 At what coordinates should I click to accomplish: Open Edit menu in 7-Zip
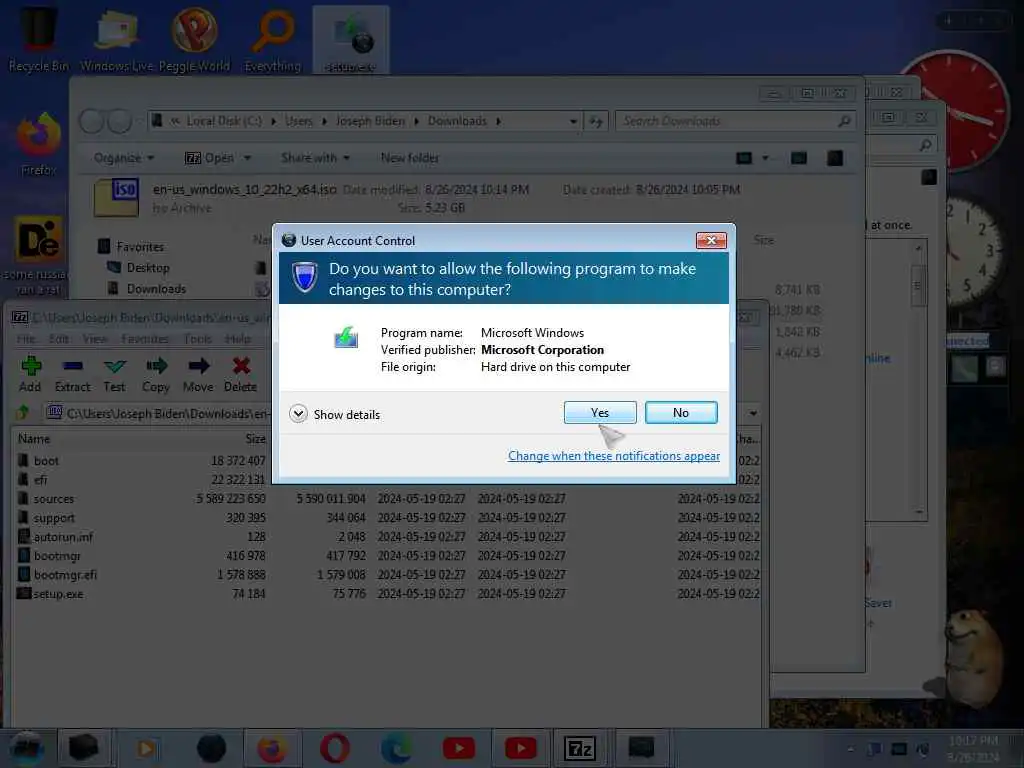click(x=59, y=339)
